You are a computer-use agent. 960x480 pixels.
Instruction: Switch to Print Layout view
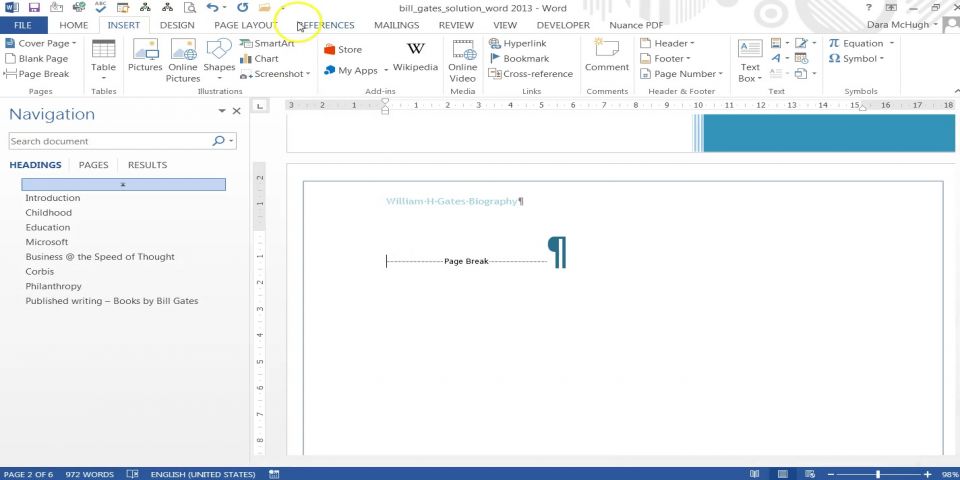[x=782, y=474]
